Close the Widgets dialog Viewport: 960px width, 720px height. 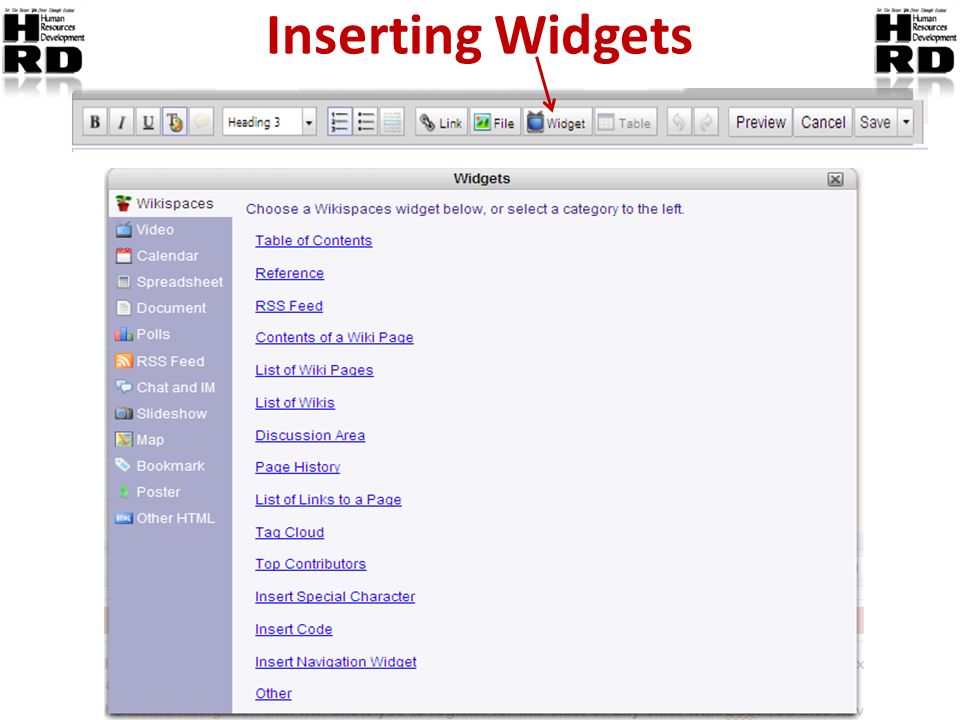point(835,179)
